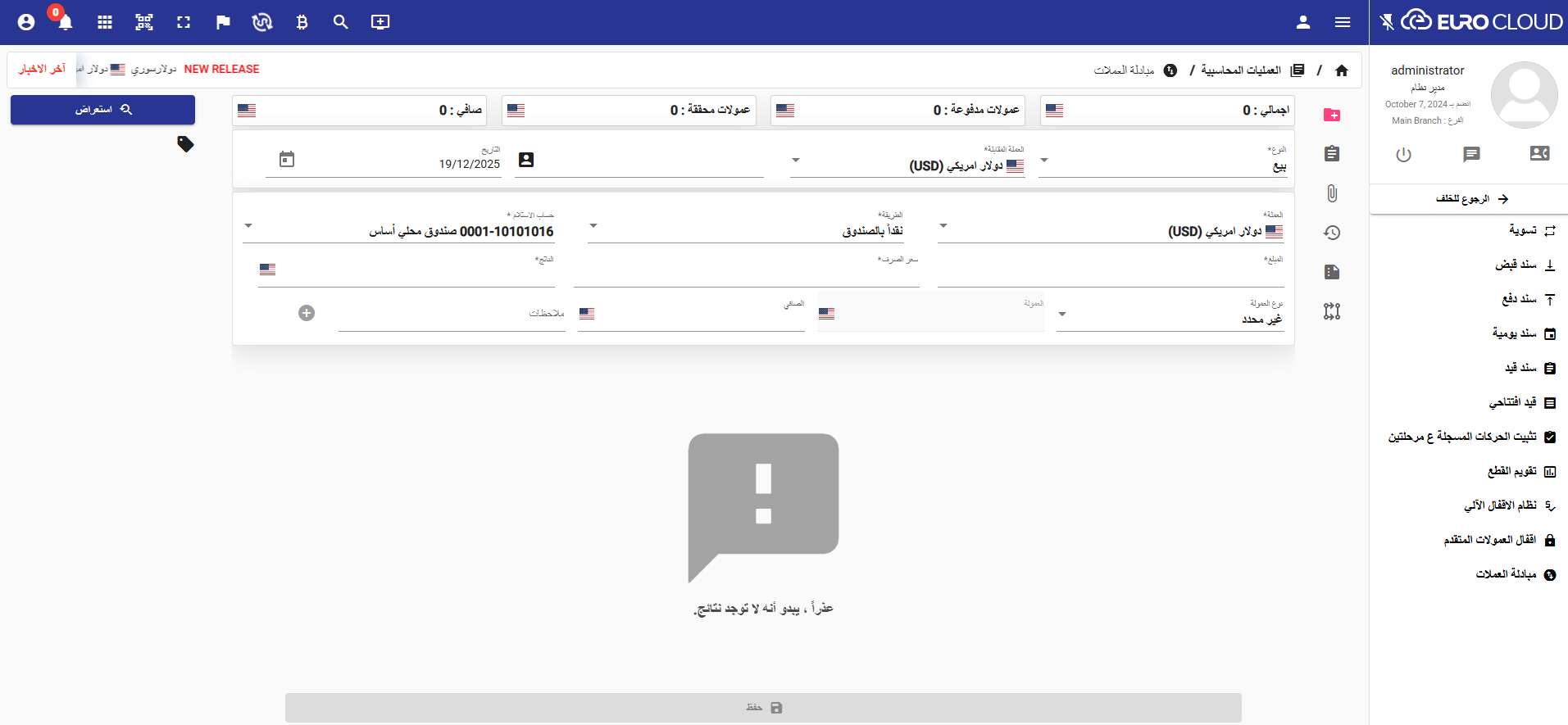
Task: Open the history clock icon
Action: pyautogui.click(x=1332, y=233)
